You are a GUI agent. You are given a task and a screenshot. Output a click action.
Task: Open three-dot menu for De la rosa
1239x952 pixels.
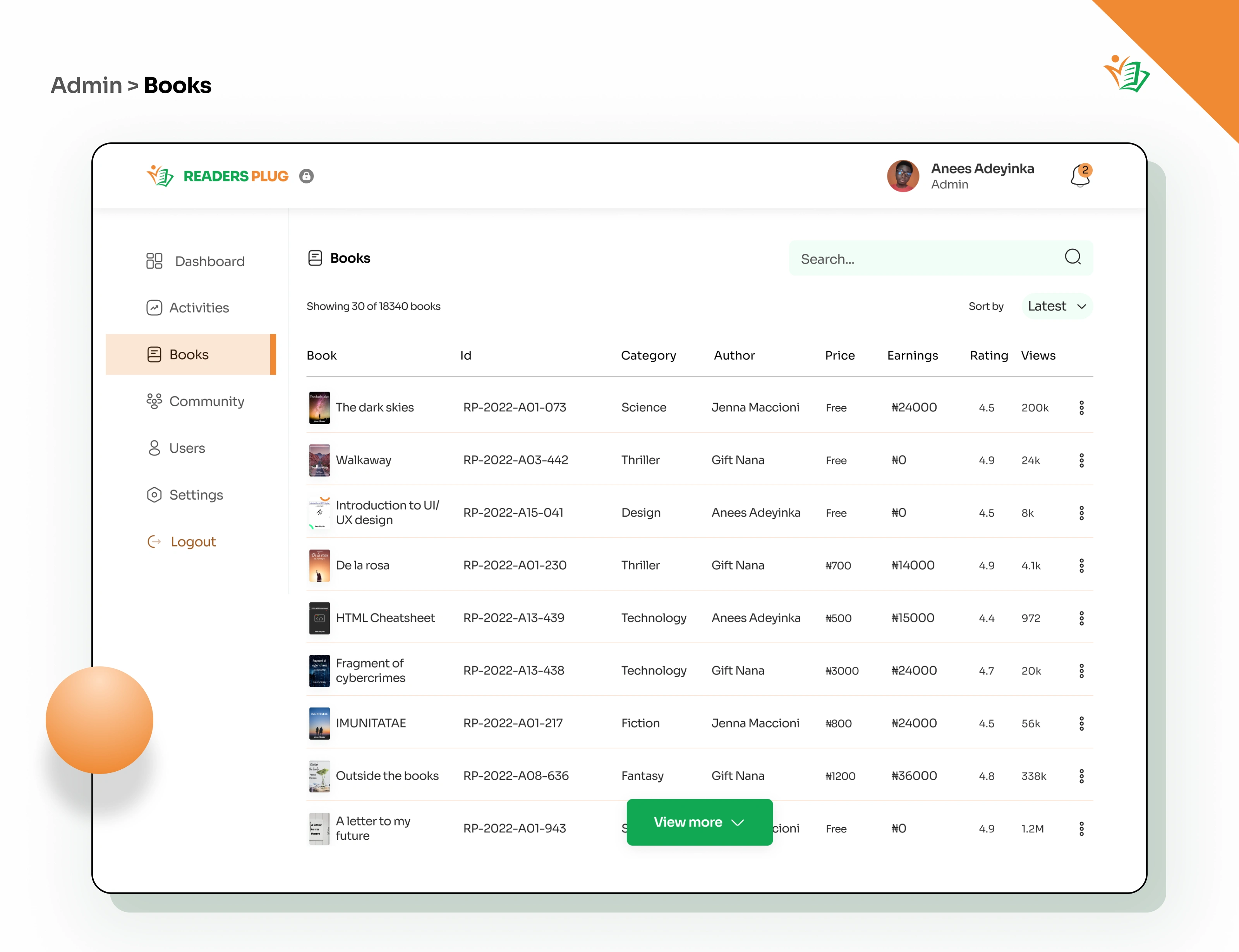[1081, 565]
